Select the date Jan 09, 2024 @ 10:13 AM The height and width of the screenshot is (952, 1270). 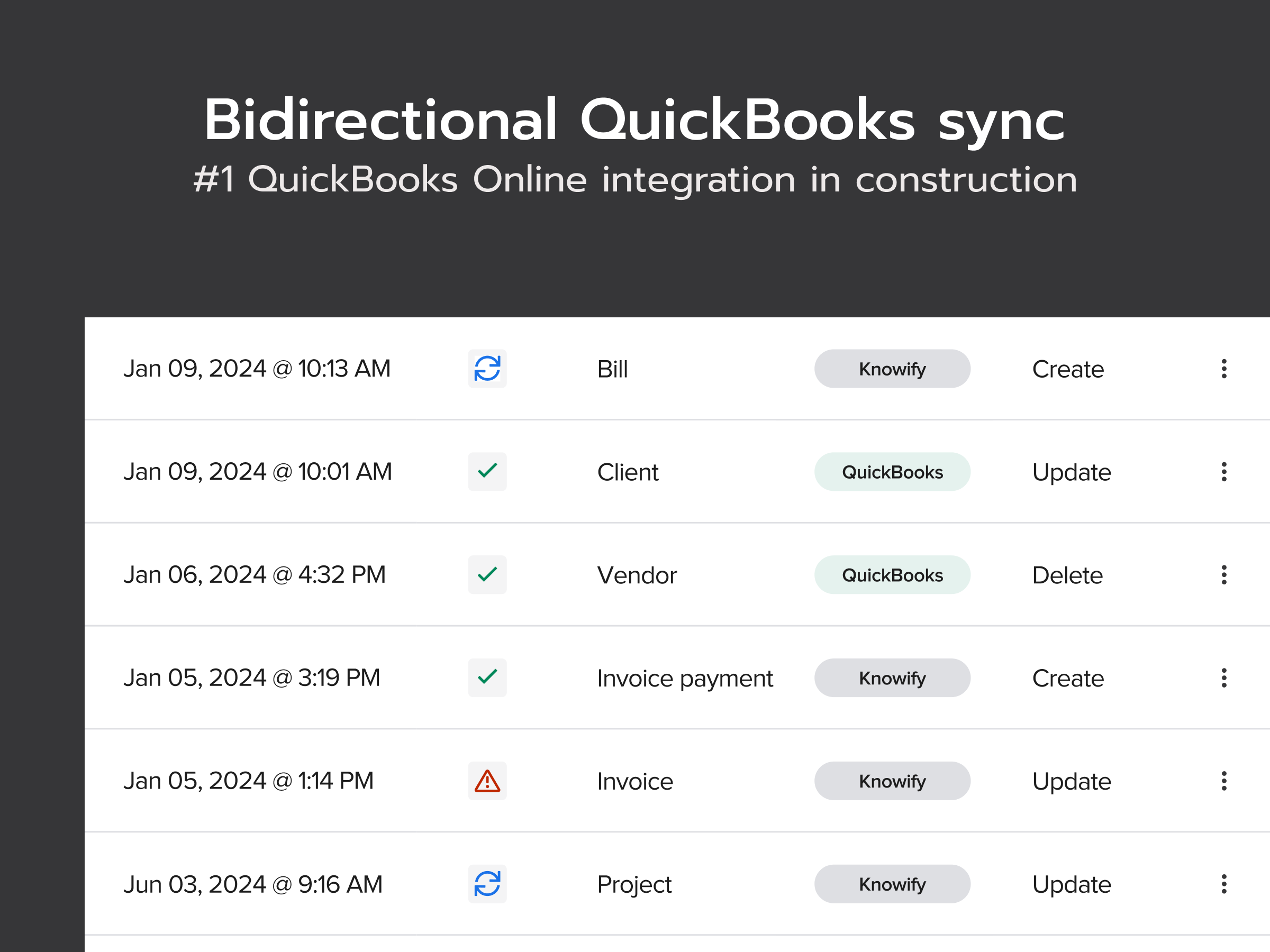coord(257,369)
